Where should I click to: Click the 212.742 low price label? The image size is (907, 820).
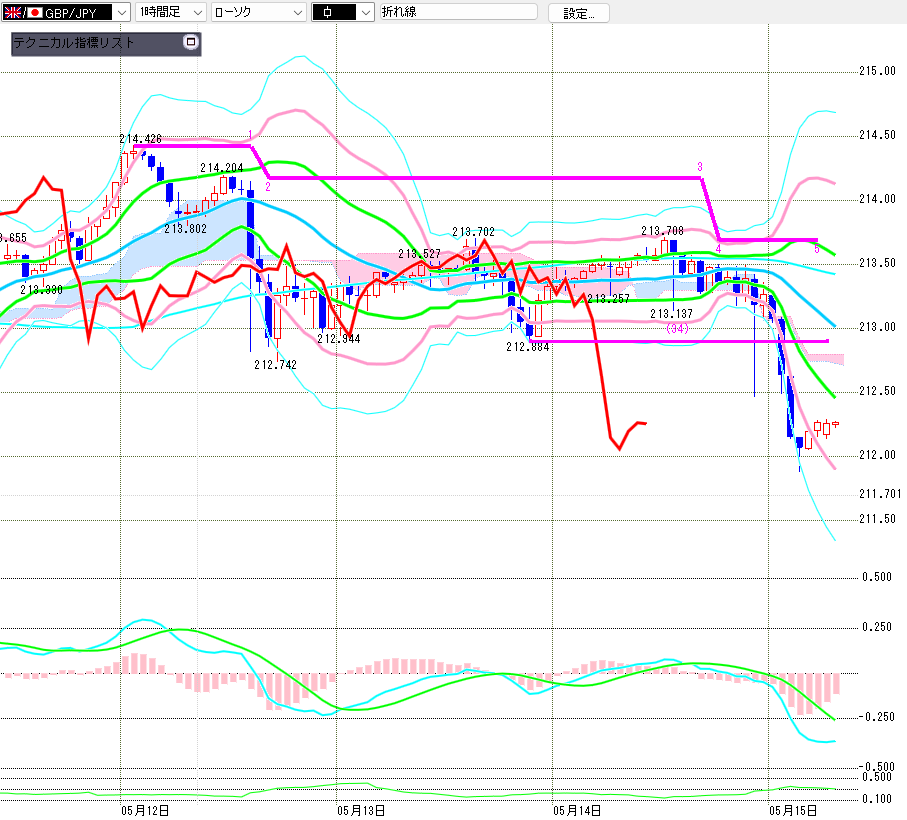pos(275,365)
